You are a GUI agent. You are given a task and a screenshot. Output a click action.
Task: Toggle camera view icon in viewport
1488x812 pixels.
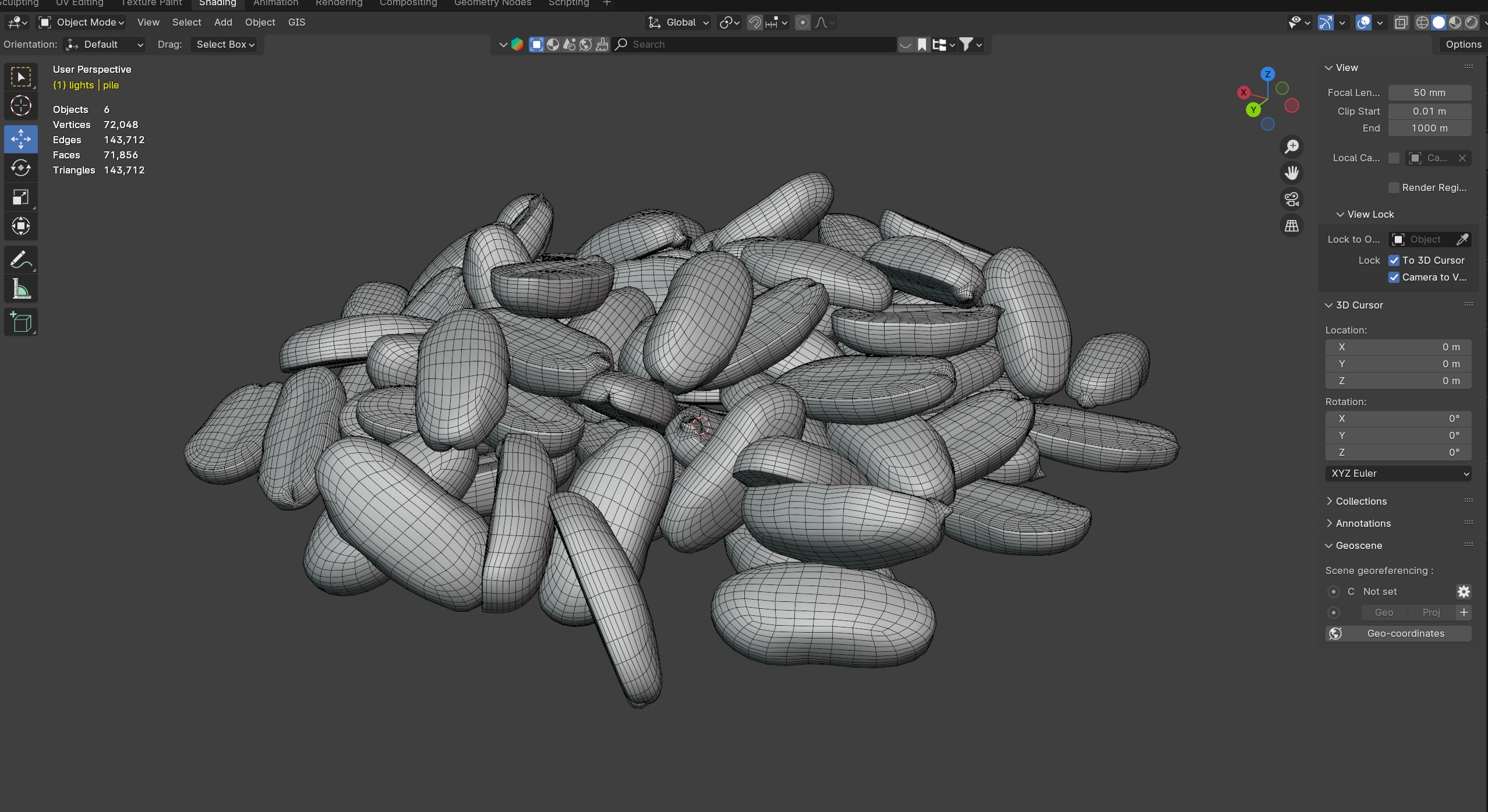click(1292, 199)
